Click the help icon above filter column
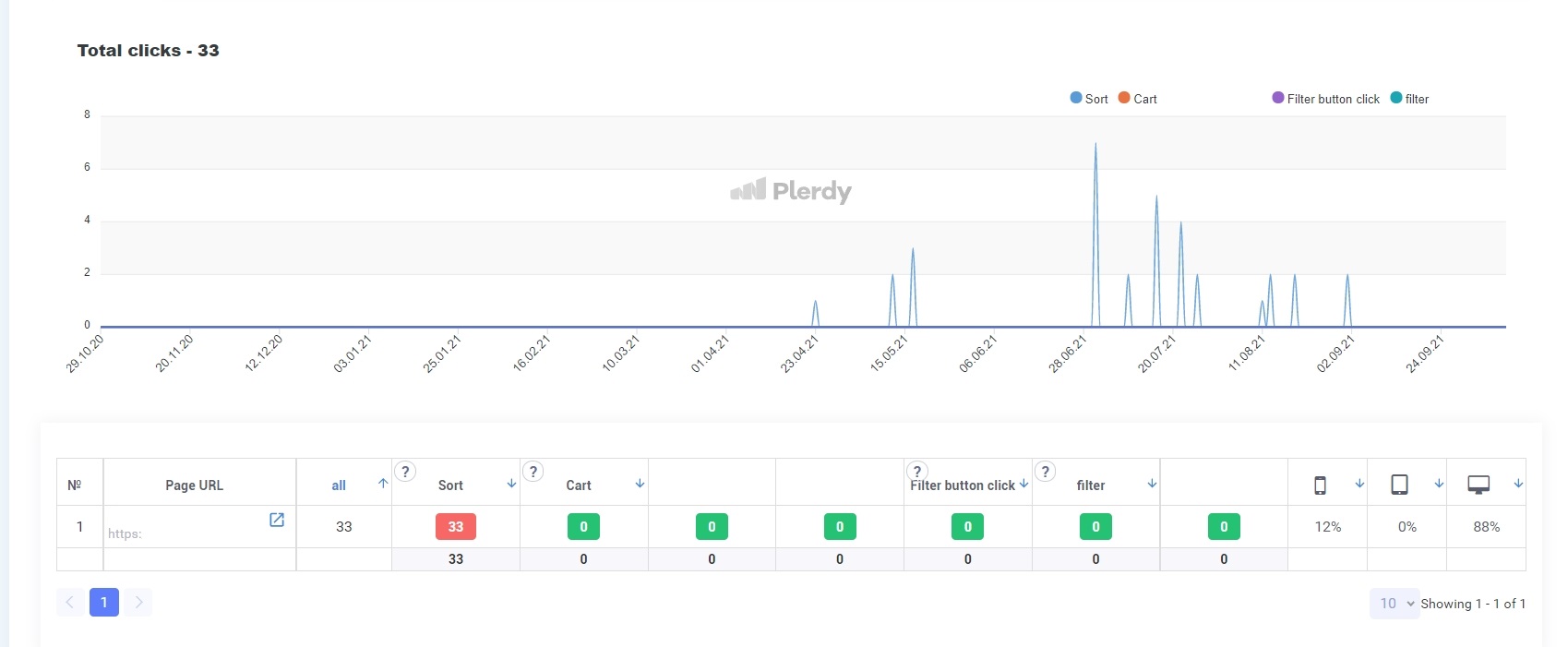The image size is (1568, 647). click(1045, 472)
